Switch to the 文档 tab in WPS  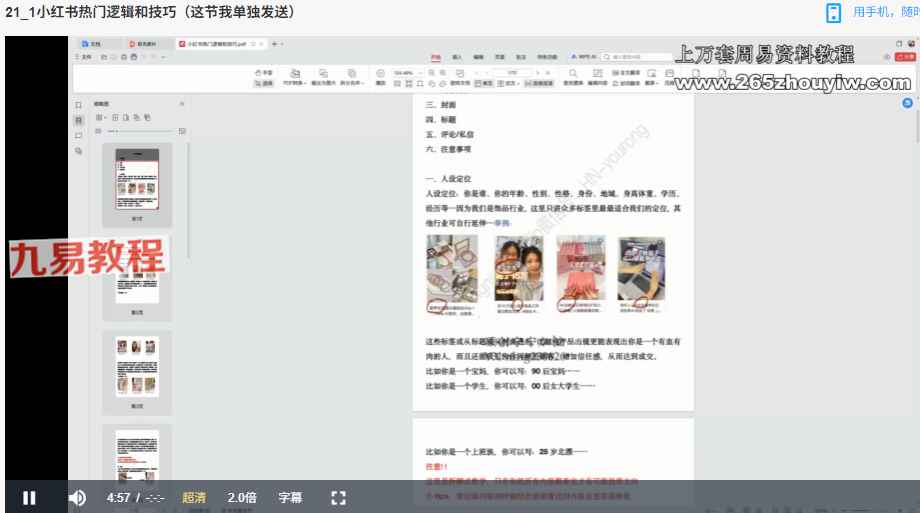pyautogui.click(x=92, y=44)
